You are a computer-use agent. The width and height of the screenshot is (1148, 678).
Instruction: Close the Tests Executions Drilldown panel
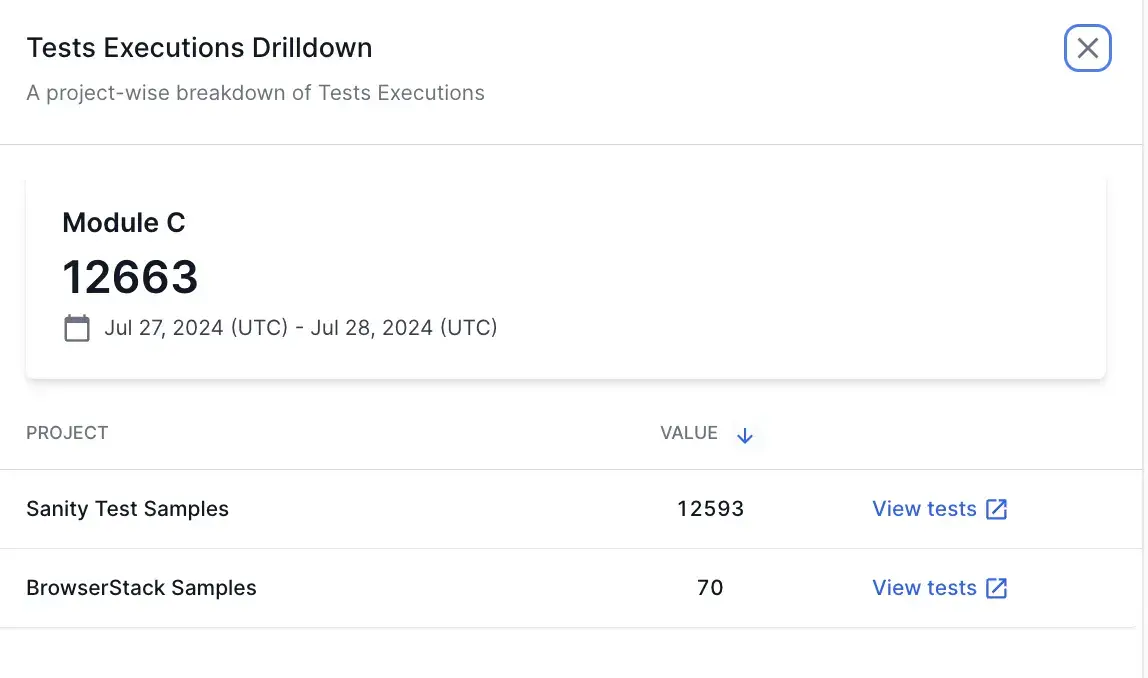[1087, 48]
